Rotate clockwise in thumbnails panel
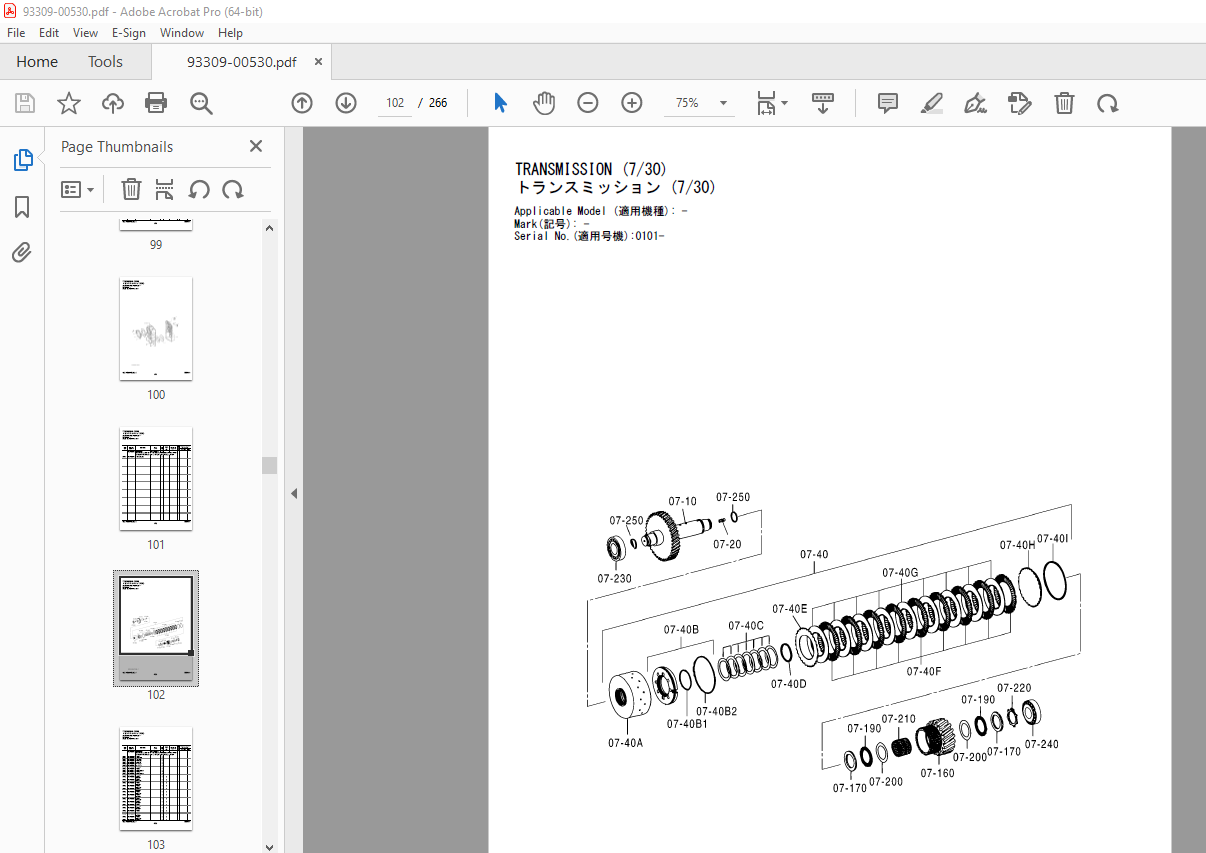Screen dimensions: 1206x853 233,189
